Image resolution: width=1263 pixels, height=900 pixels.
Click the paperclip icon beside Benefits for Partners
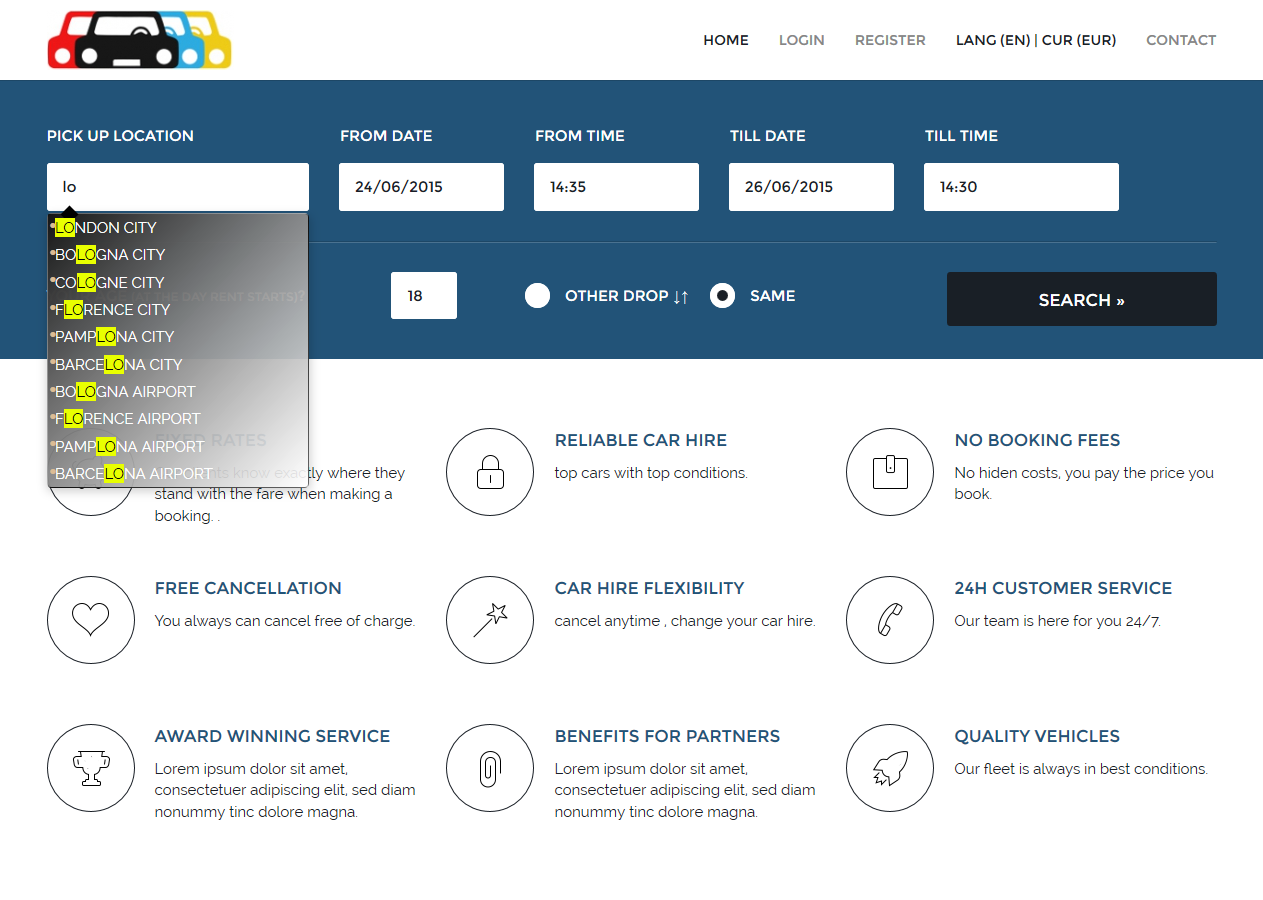click(x=490, y=768)
